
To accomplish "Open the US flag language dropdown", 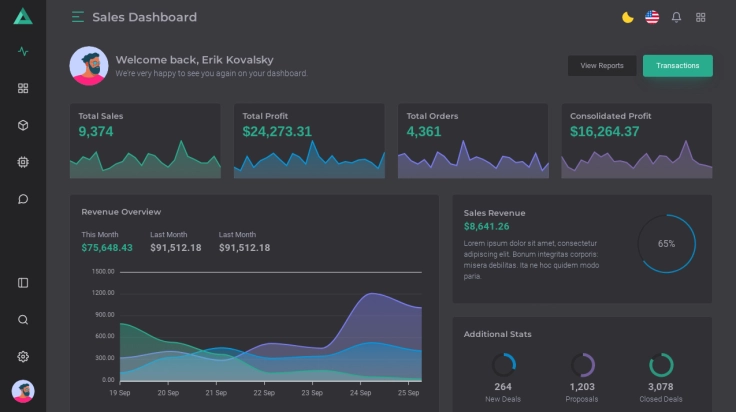I will tap(652, 17).
